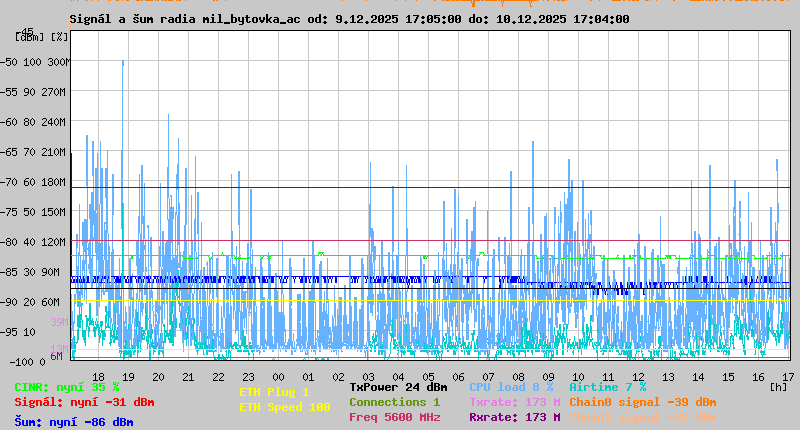Click the '-75' dBm axis value
This screenshot has height=430, width=800.
(9, 212)
